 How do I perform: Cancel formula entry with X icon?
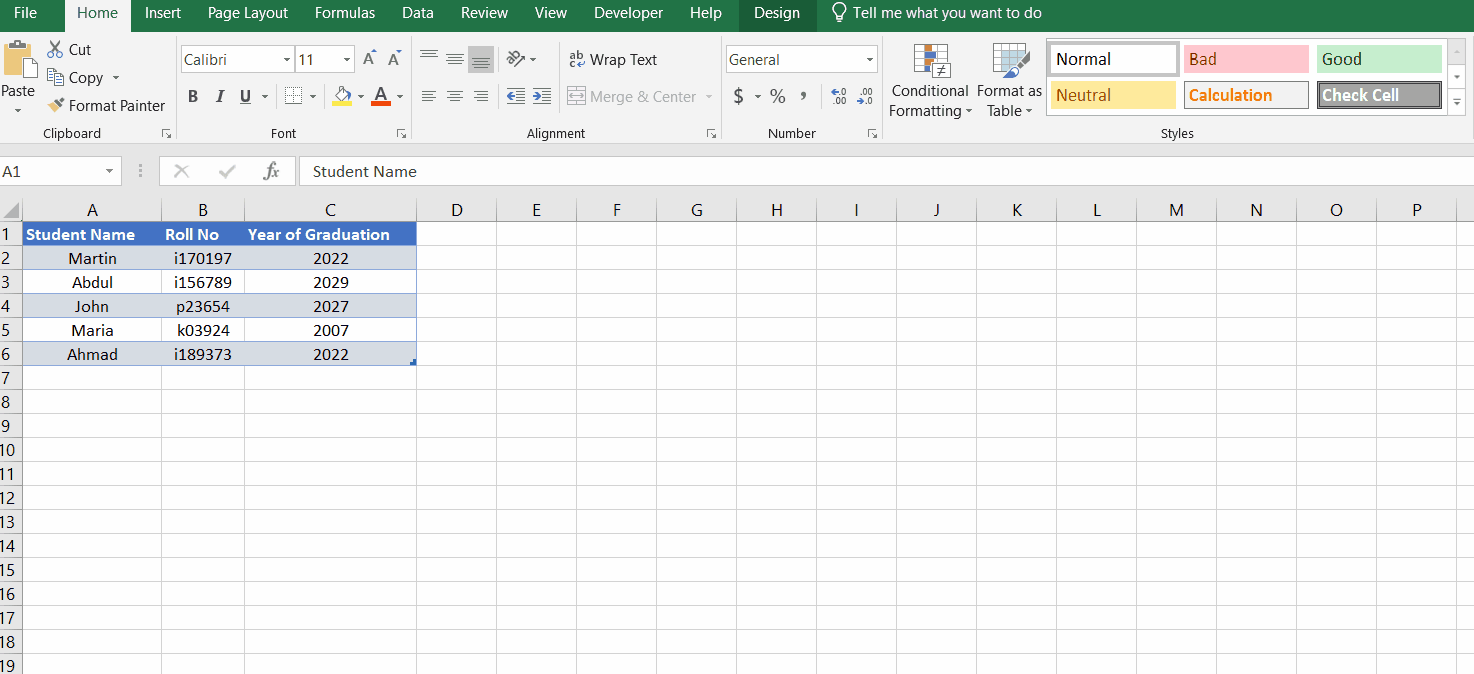click(181, 171)
